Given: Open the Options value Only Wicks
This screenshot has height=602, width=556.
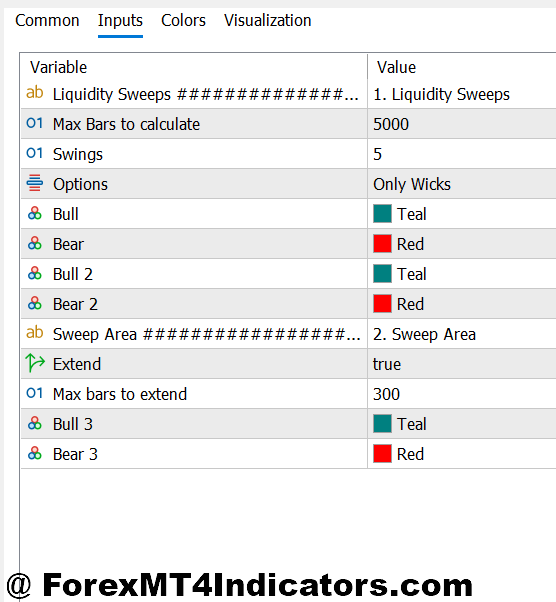Looking at the screenshot, I should 462,184.
